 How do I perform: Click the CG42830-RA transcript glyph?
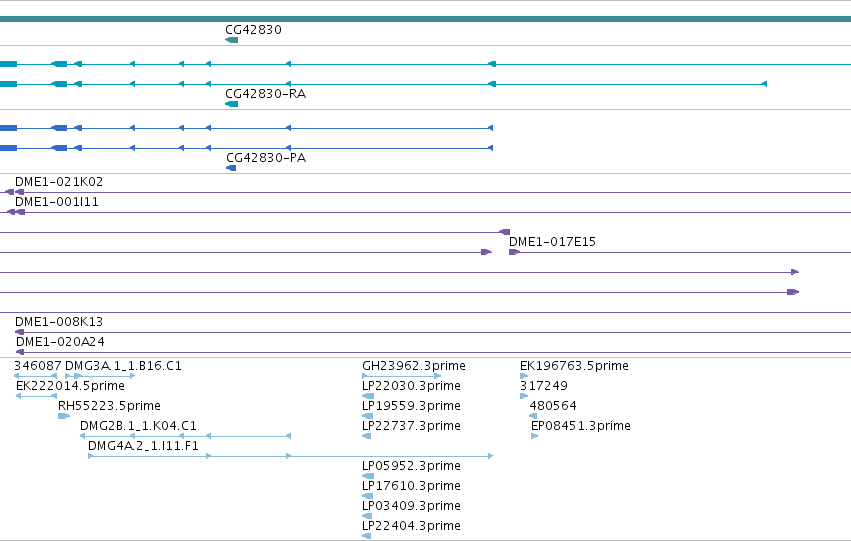coord(232,104)
